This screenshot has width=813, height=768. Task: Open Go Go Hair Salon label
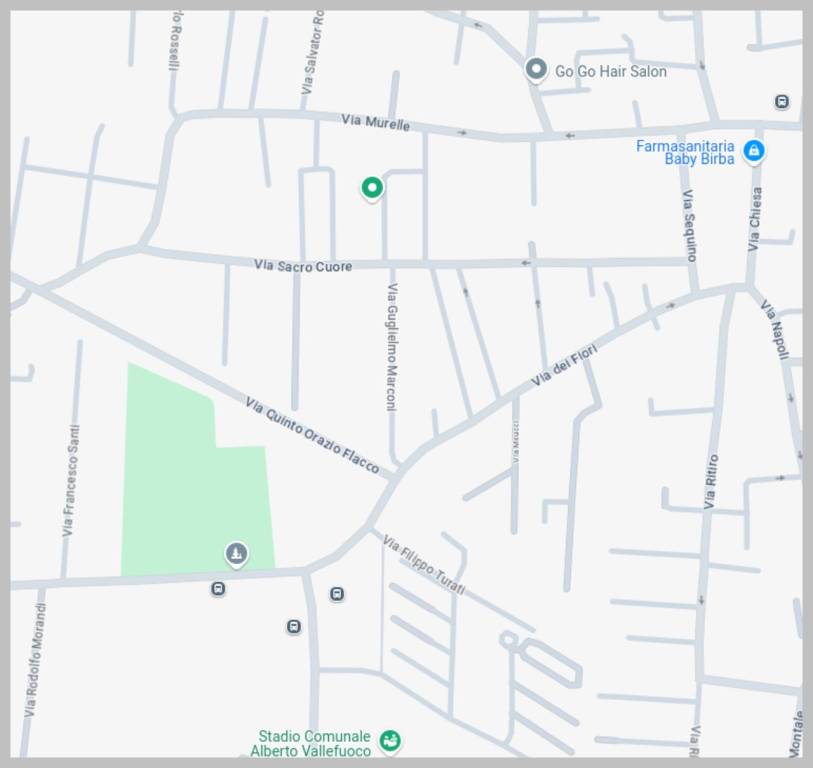611,72
